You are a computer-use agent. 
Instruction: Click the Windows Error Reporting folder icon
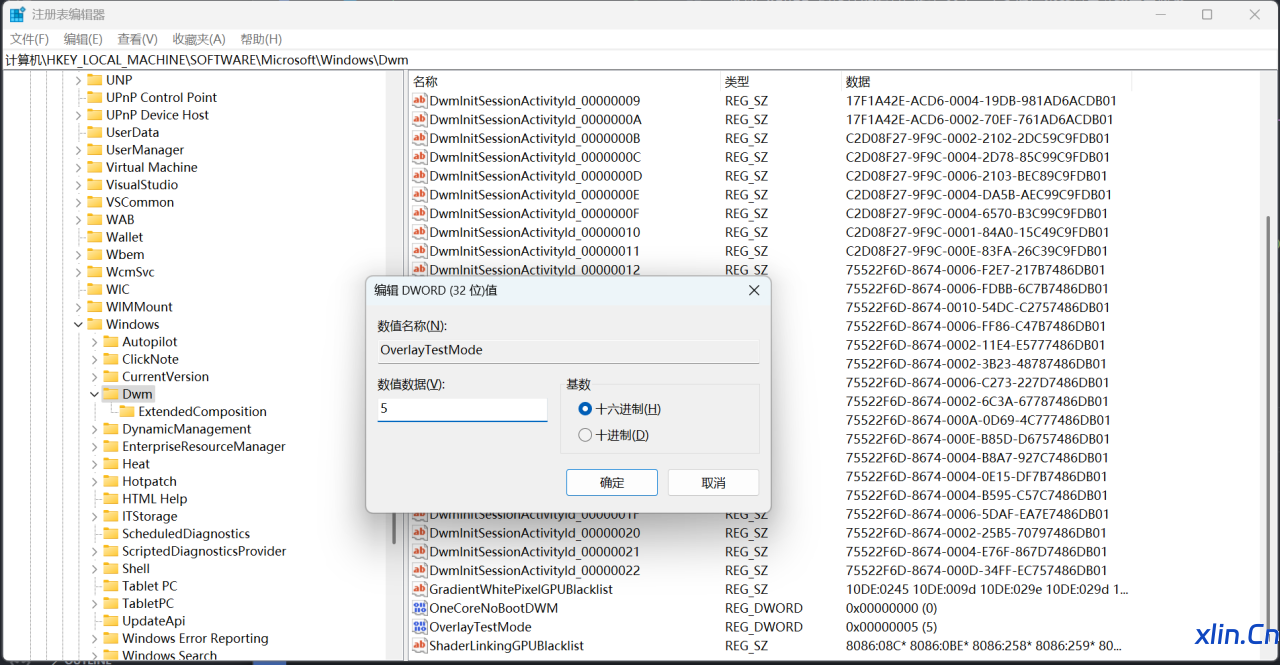[x=111, y=638]
